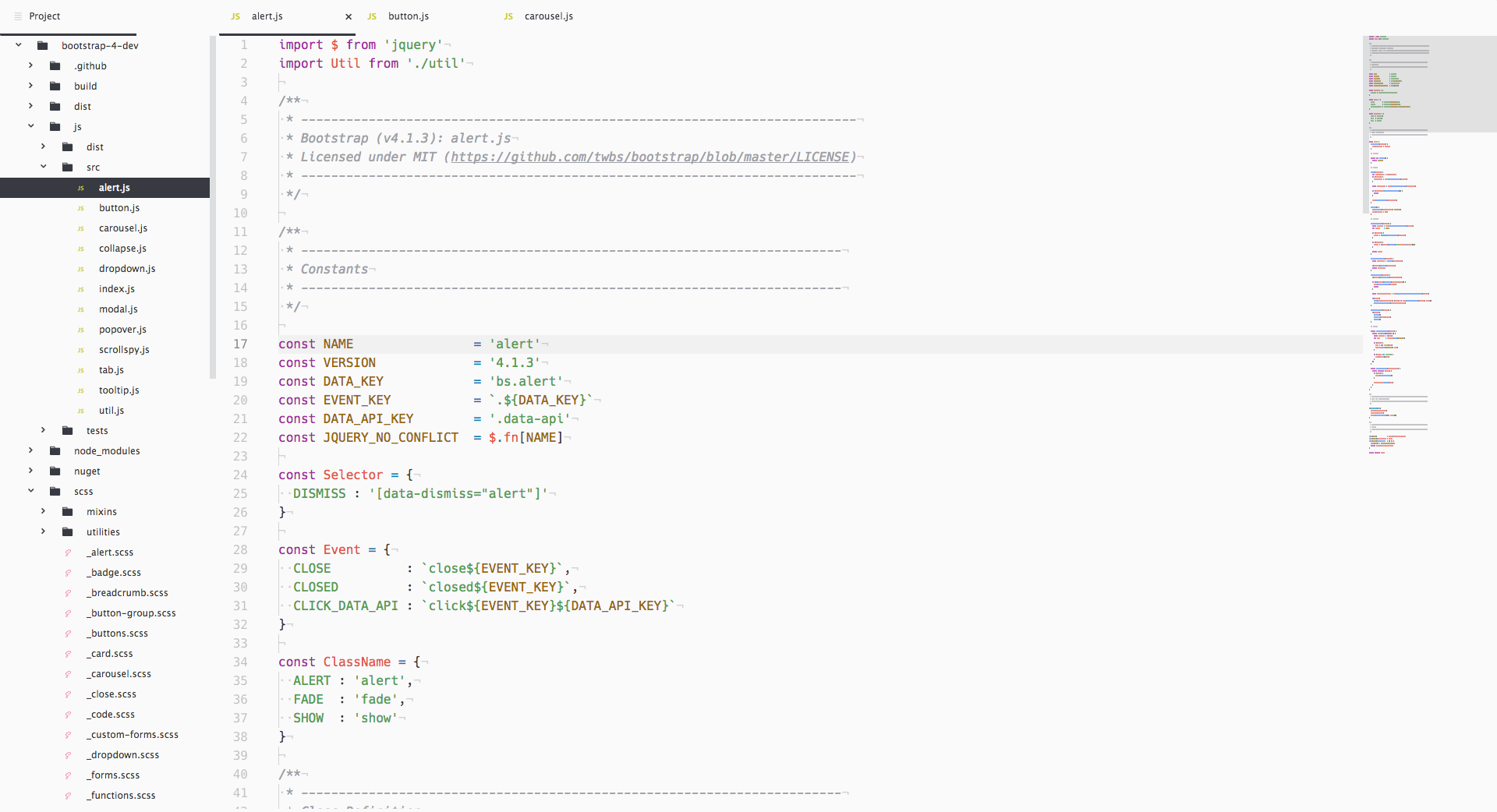Click the scss folder icon
Image resolution: width=1497 pixels, height=812 pixels.
click(x=55, y=492)
